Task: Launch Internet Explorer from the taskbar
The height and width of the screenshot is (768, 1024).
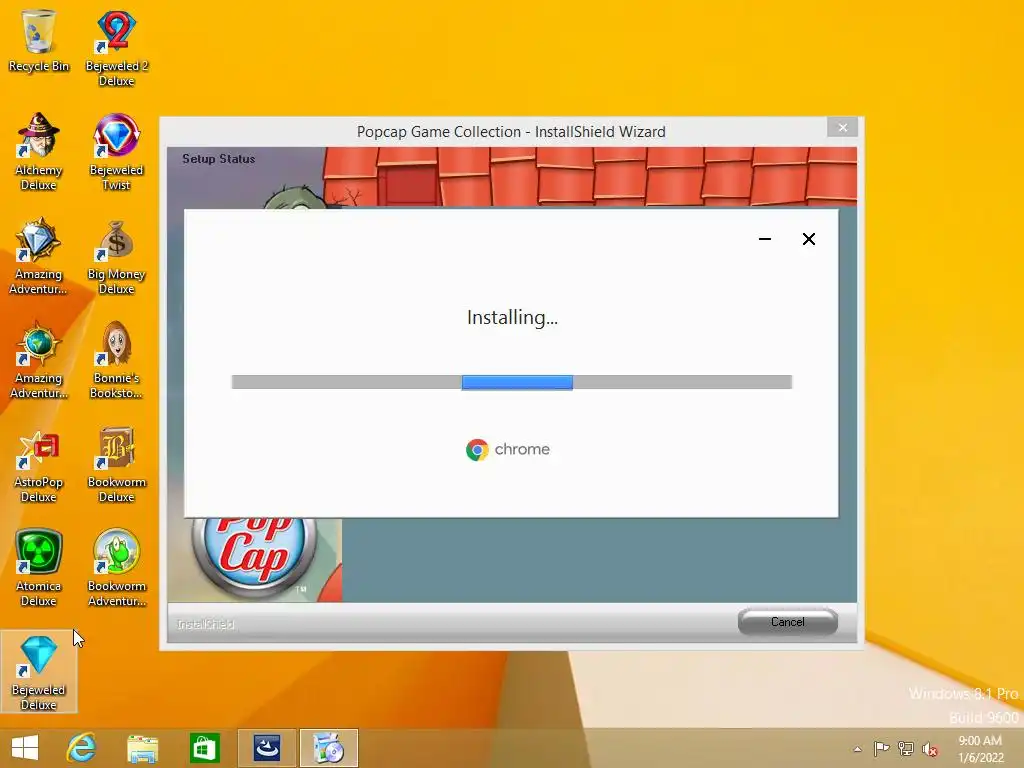Action: click(81, 748)
